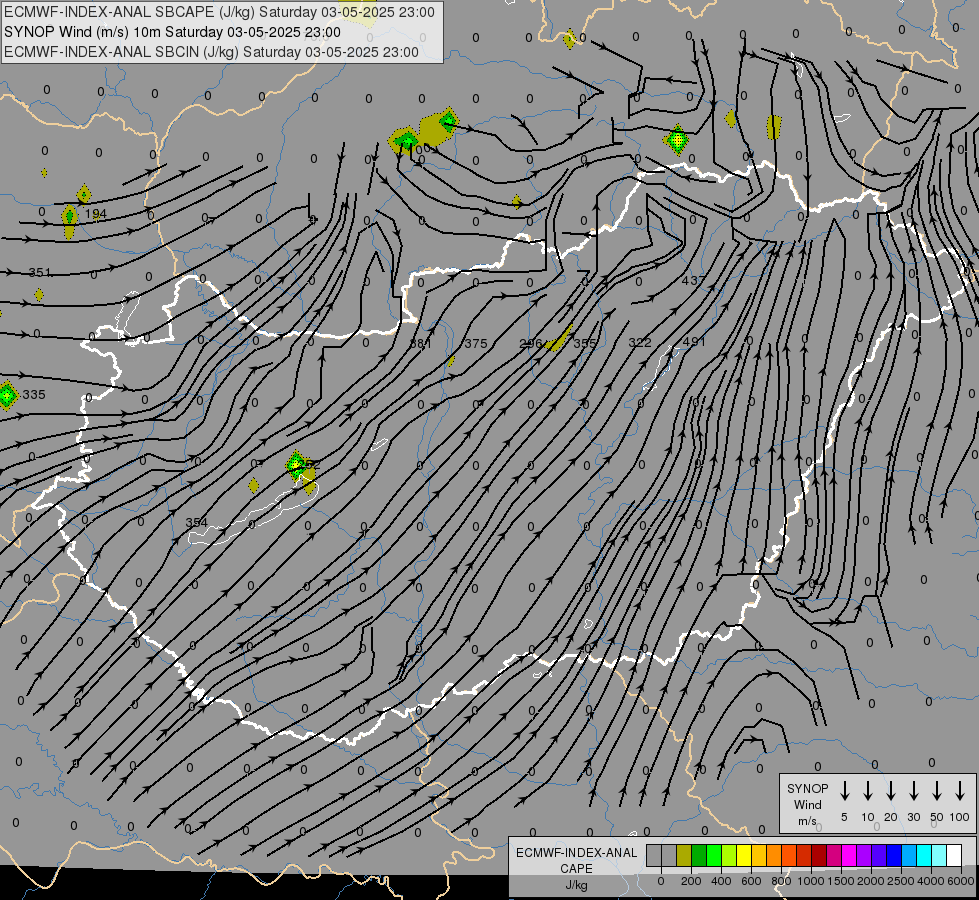This screenshot has height=900, width=979.
Task: Click the SBCAPE title line in the header
Action: [x=219, y=12]
